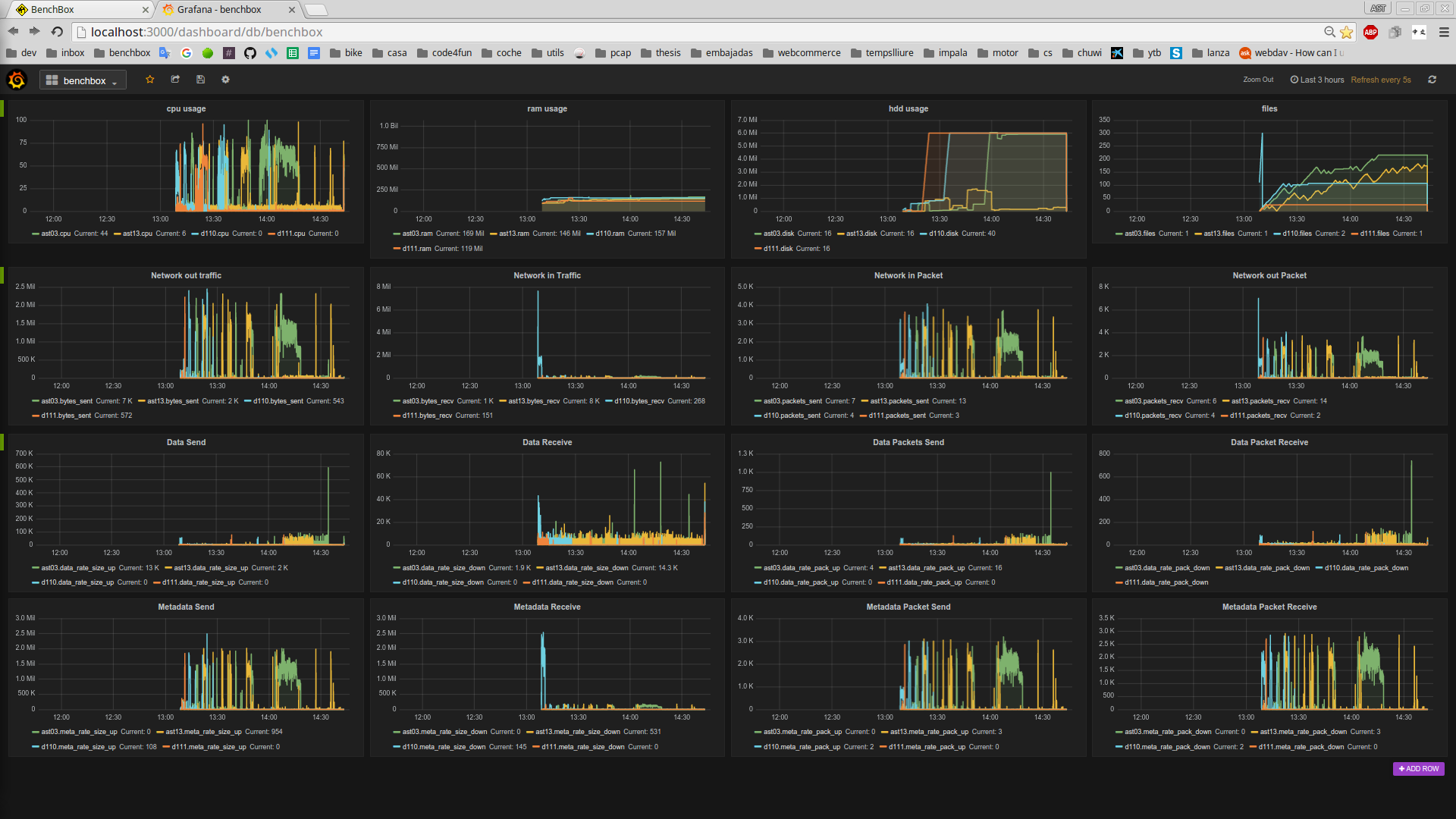This screenshot has height=819, width=1456.
Task: Click the manual refresh icon
Action: coord(1432,80)
